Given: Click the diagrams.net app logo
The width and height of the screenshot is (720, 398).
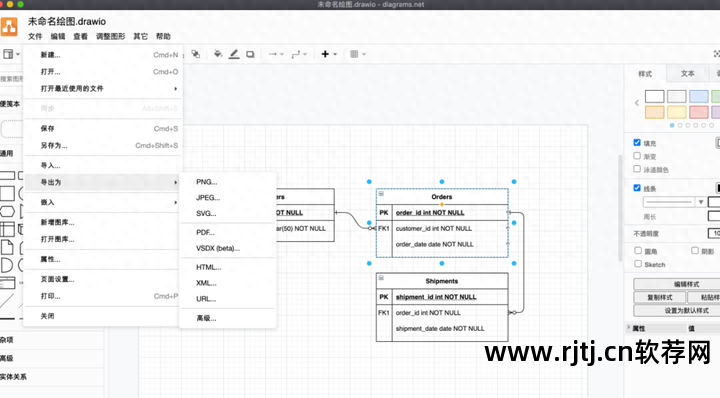Looking at the screenshot, I should pos(9,27).
